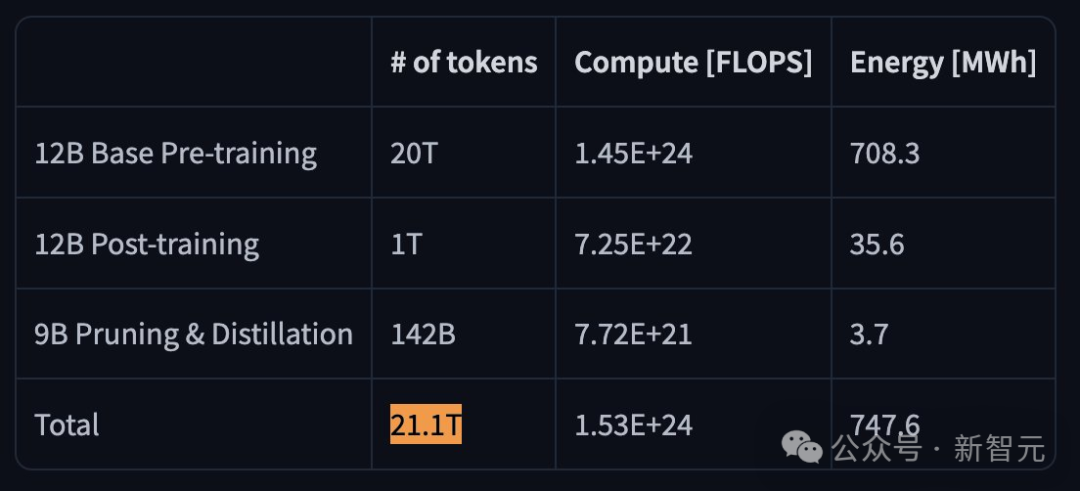Select the 1.53E+24 total compute value
This screenshot has width=1080, height=491.
[633, 425]
